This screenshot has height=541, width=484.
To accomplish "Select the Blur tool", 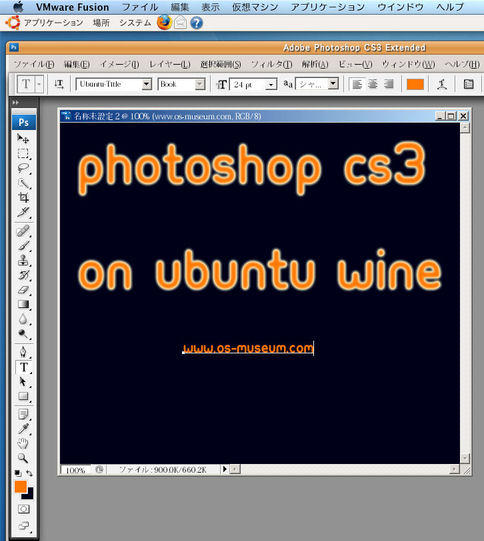I will [x=23, y=319].
